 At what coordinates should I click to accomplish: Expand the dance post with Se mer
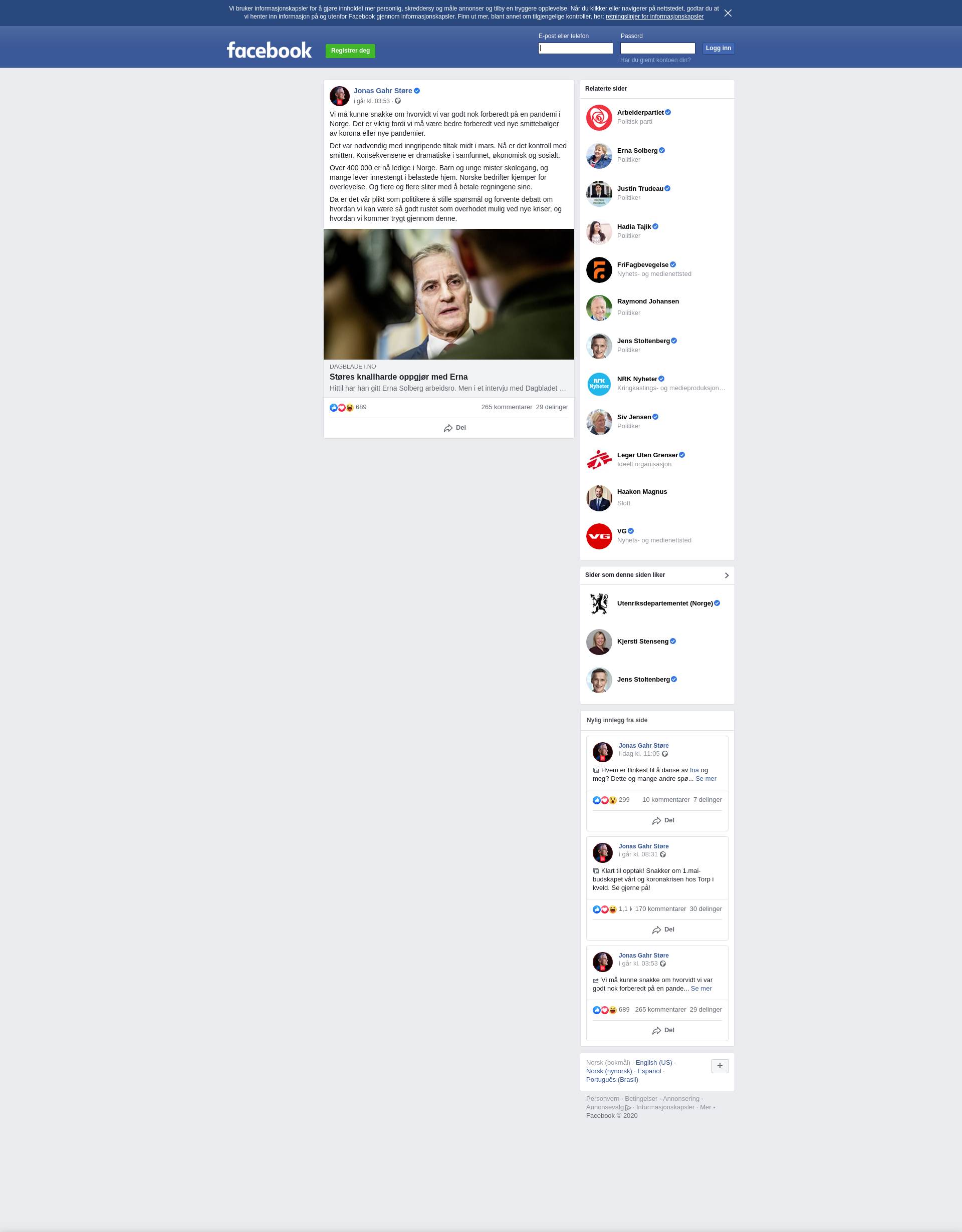tap(706, 778)
